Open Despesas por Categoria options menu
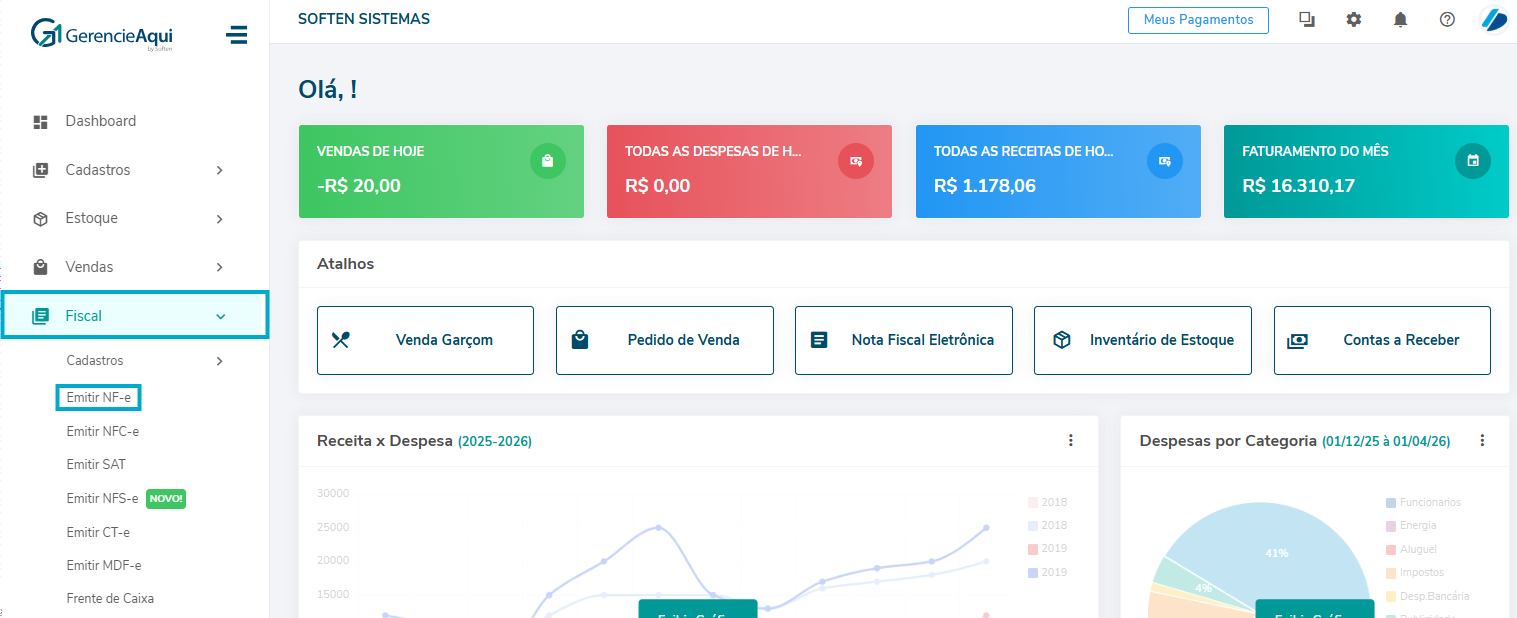The width and height of the screenshot is (1517, 618). pos(1482,441)
